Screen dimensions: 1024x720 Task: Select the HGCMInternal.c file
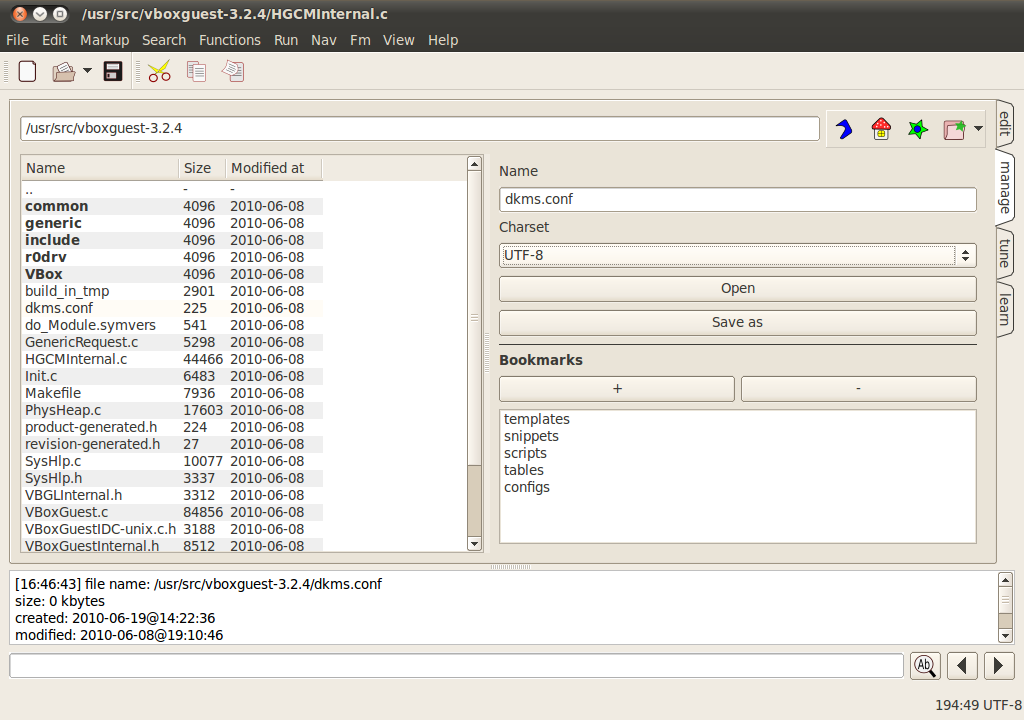[x=172, y=359]
